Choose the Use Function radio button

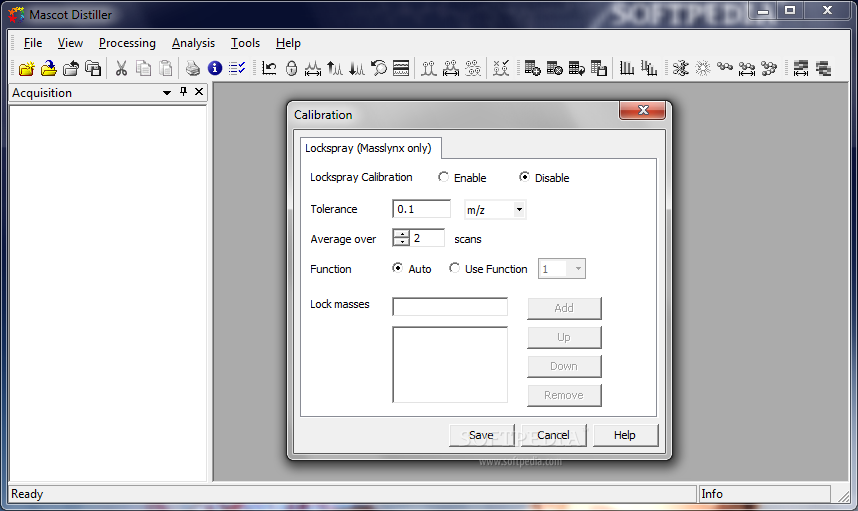pos(454,268)
